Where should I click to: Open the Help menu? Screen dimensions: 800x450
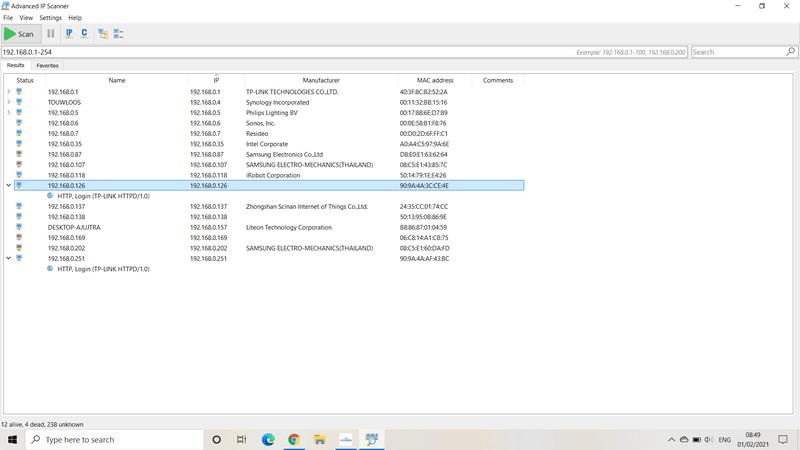pos(75,18)
